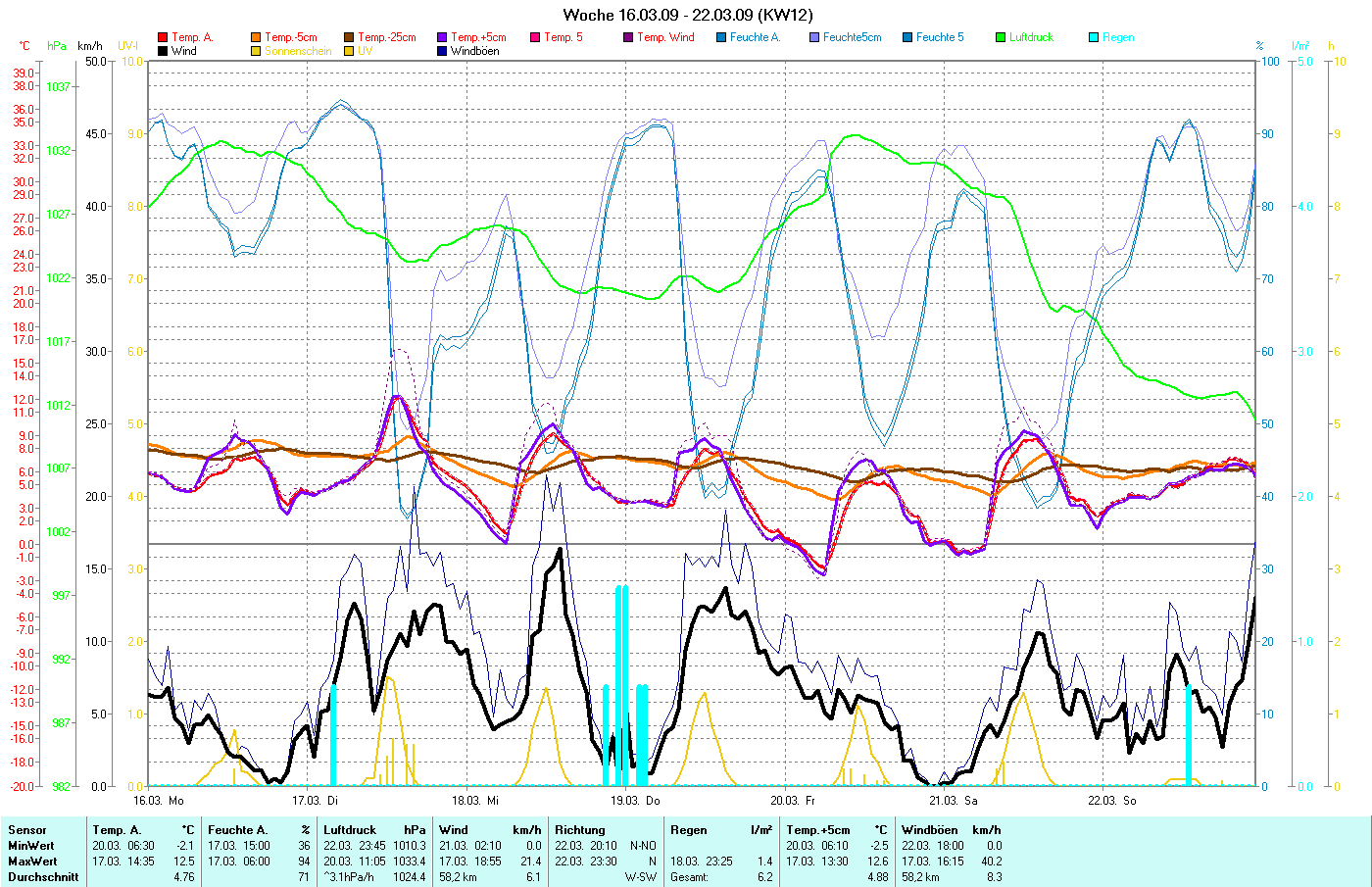The width and height of the screenshot is (1372, 887).
Task: Click the Temp. Wind legend label
Action: click(665, 37)
